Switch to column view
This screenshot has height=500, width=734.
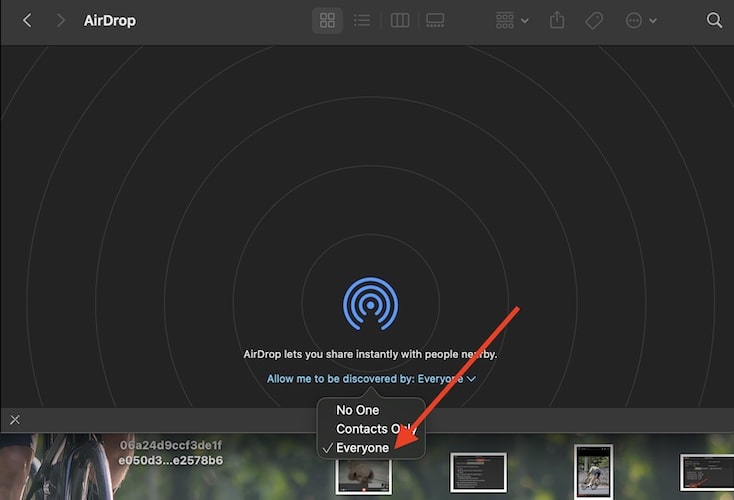click(x=399, y=20)
